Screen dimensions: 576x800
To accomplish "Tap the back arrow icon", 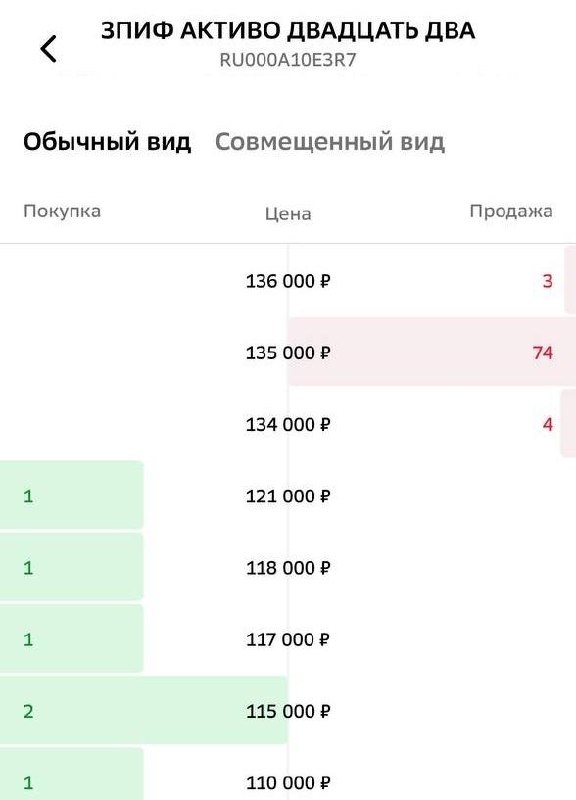I will click(x=48, y=49).
